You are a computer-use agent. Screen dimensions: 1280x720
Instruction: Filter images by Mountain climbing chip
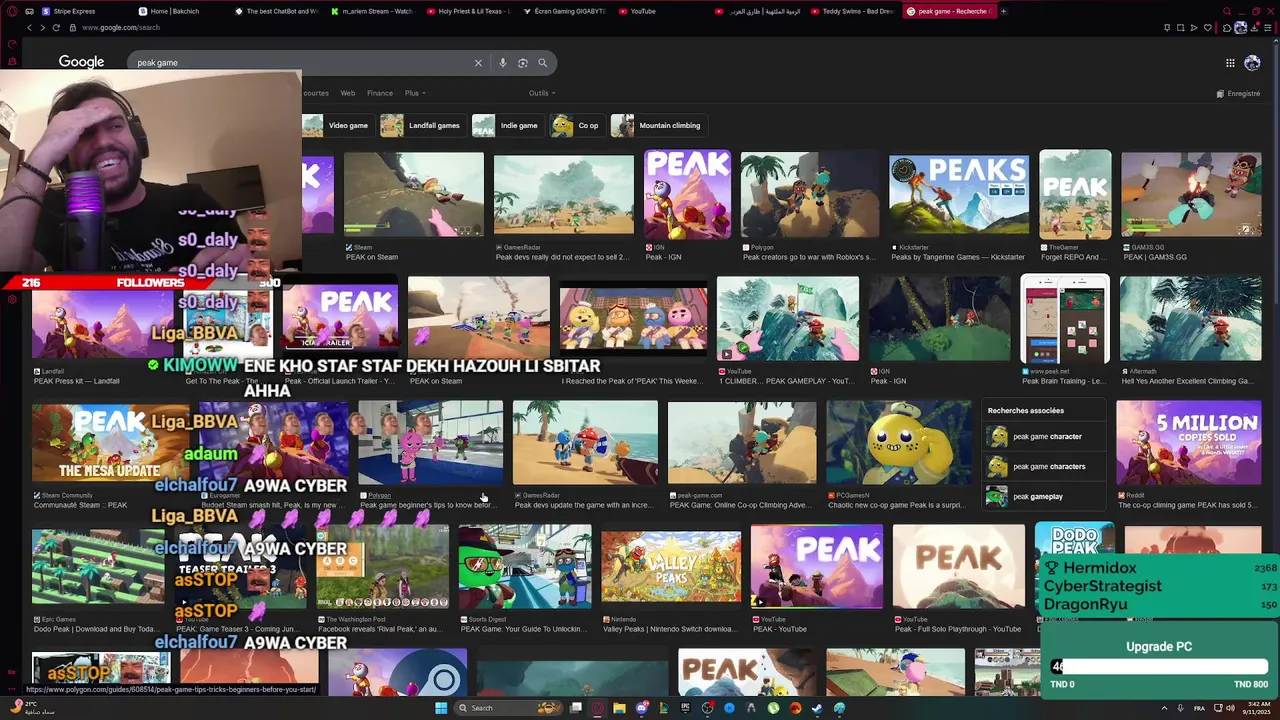click(x=657, y=126)
